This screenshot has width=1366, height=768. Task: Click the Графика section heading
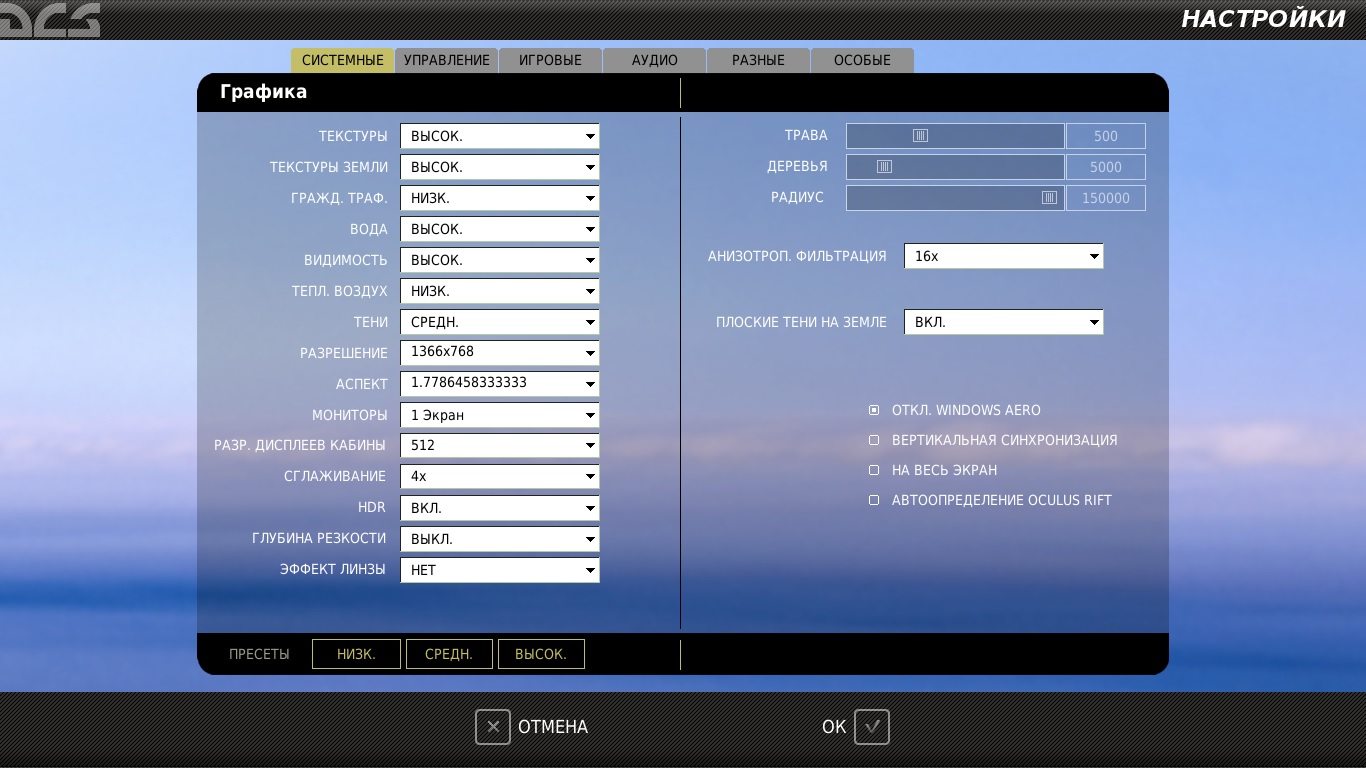264,92
